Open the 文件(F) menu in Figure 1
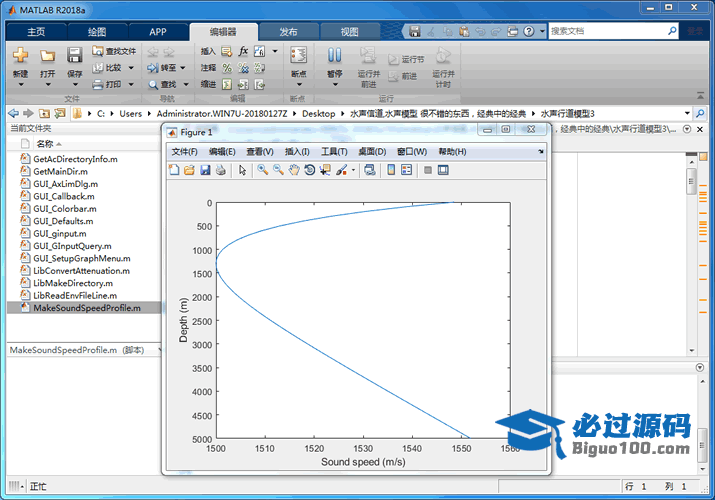This screenshot has height=500, width=715. point(184,152)
